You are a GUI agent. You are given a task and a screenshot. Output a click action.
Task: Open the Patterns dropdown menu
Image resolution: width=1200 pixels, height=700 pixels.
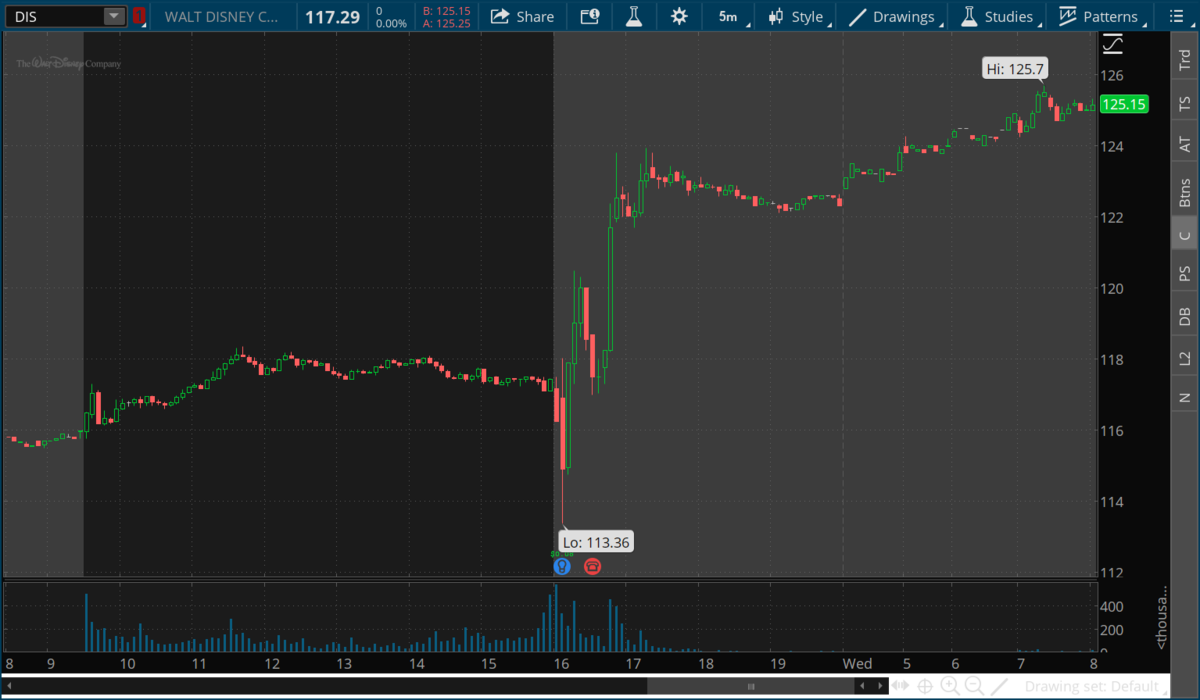tap(1101, 16)
